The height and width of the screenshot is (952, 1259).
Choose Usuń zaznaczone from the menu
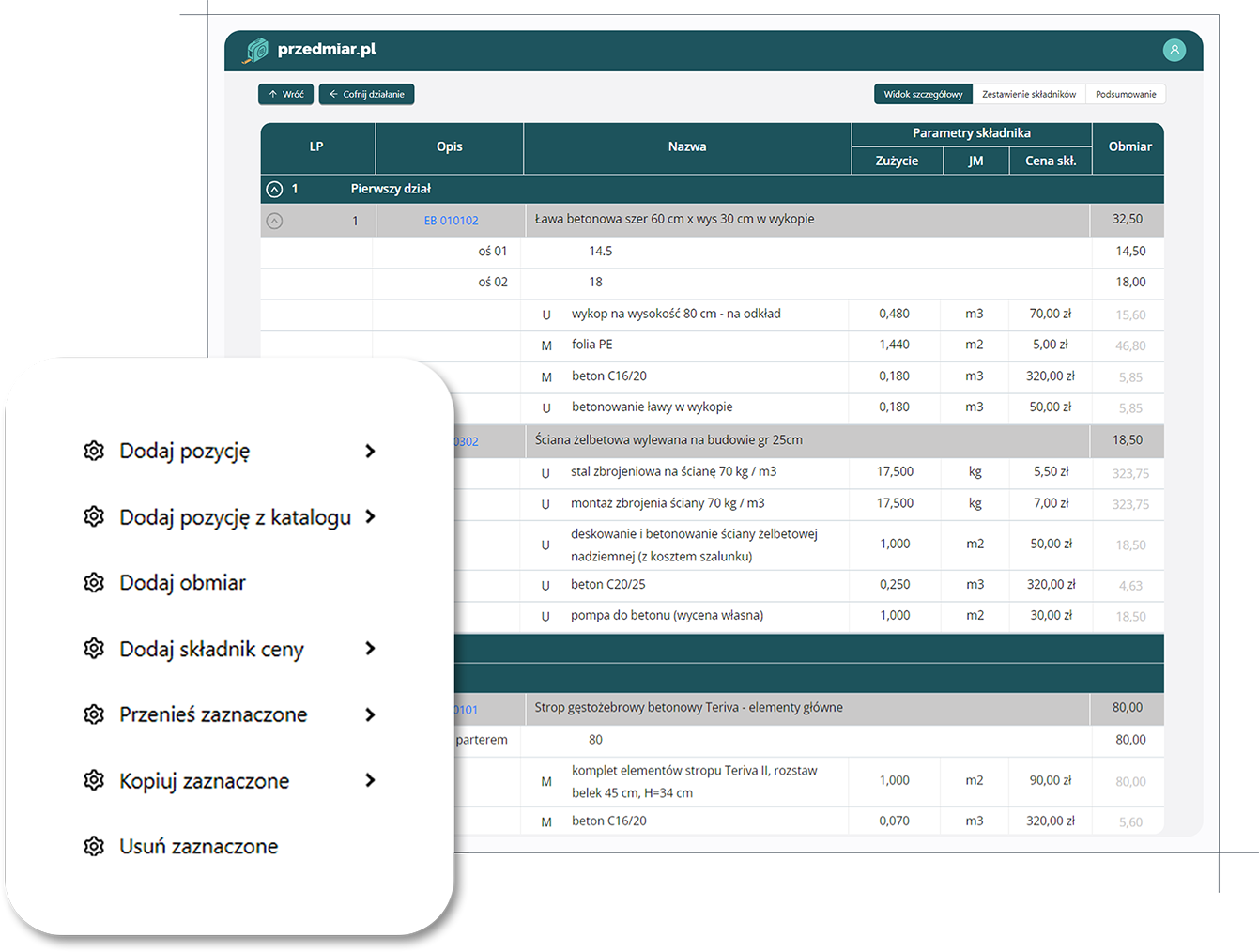coord(198,847)
